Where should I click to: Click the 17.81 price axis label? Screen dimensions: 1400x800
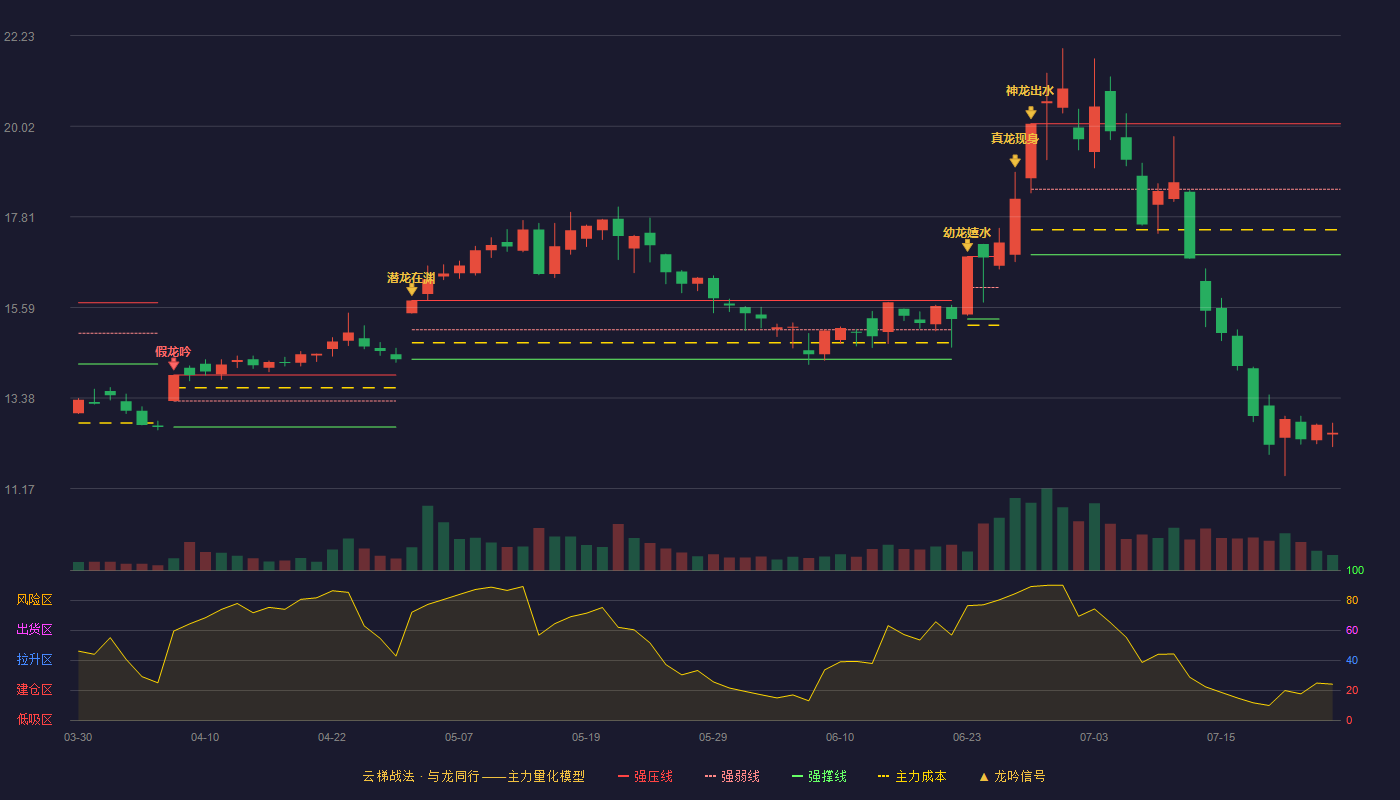(x=19, y=218)
